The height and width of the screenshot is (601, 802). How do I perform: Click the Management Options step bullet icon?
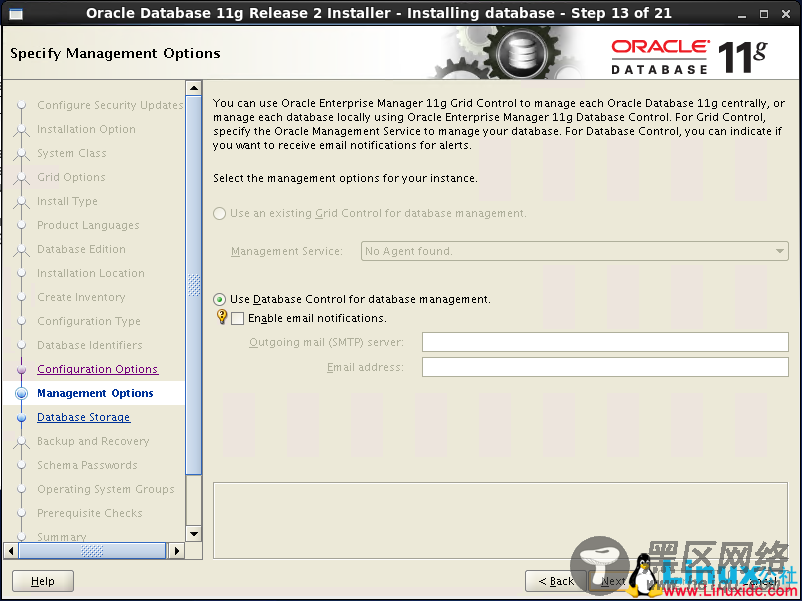click(21, 393)
